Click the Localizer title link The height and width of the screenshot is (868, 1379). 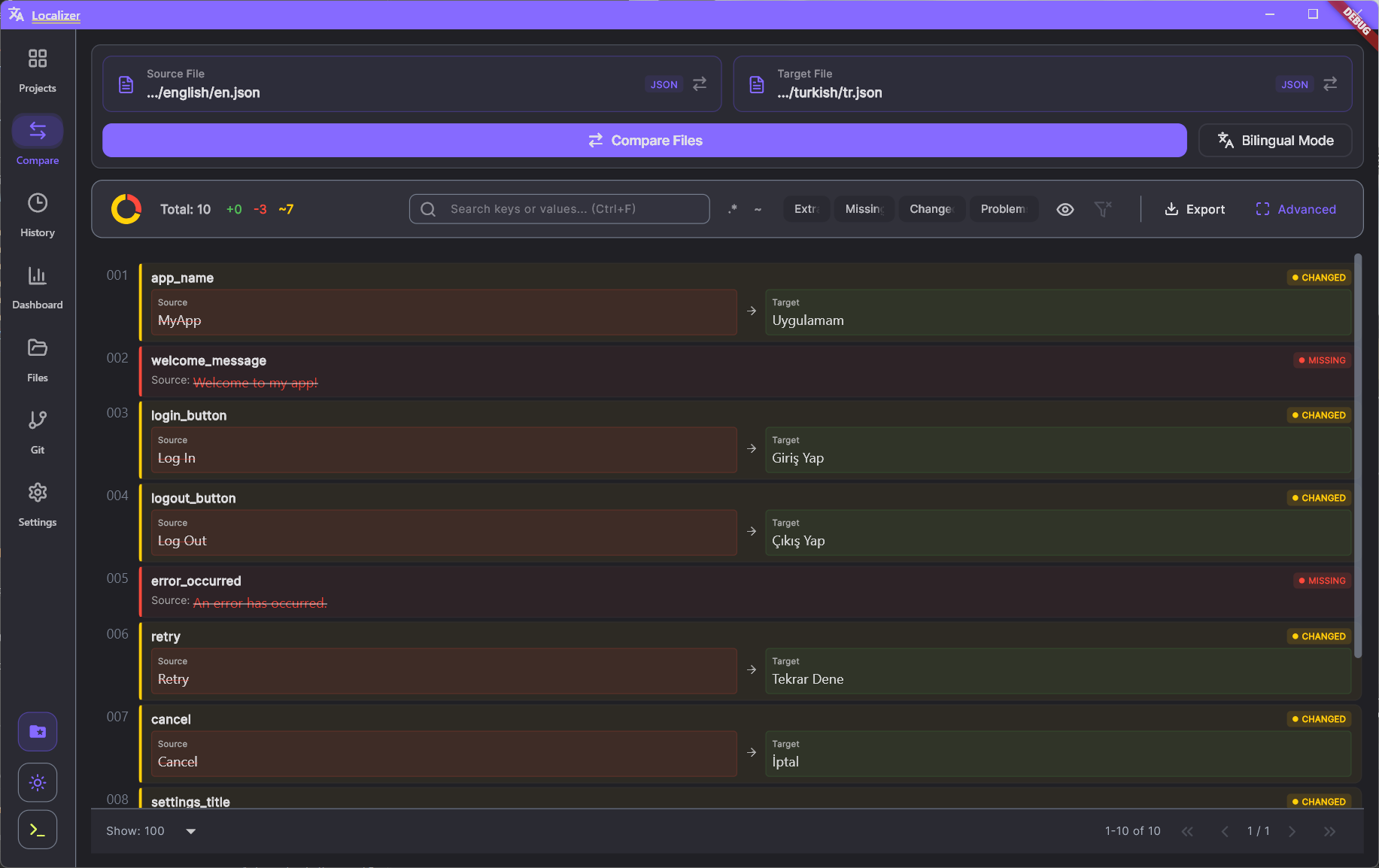tap(56, 15)
